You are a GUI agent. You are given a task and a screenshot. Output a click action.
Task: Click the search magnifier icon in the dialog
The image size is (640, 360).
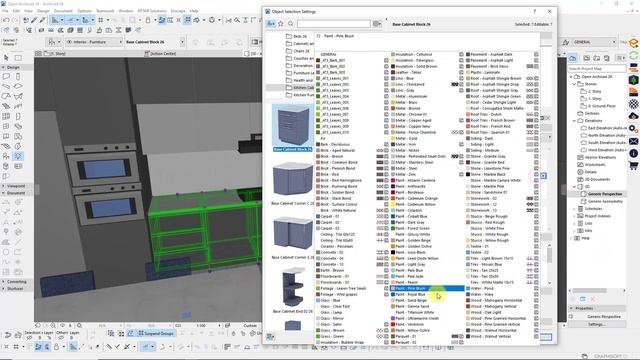291,24
